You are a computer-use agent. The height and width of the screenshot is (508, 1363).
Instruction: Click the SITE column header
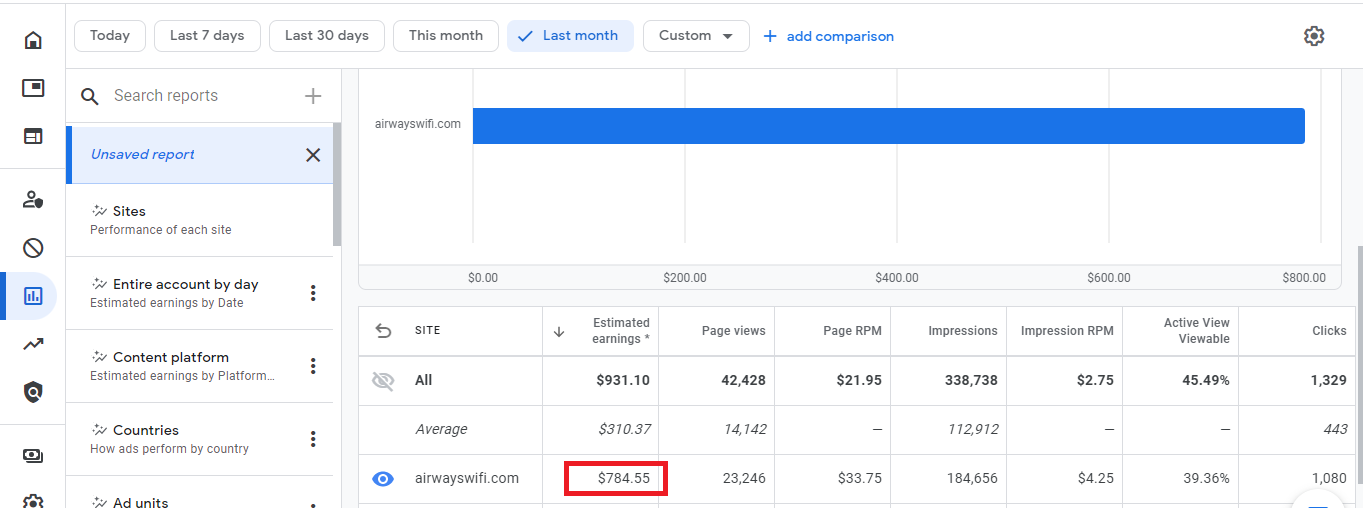point(428,331)
